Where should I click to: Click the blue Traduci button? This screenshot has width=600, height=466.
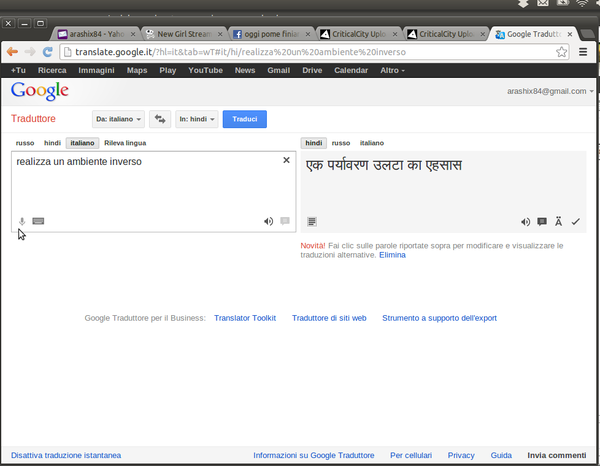click(x=245, y=119)
